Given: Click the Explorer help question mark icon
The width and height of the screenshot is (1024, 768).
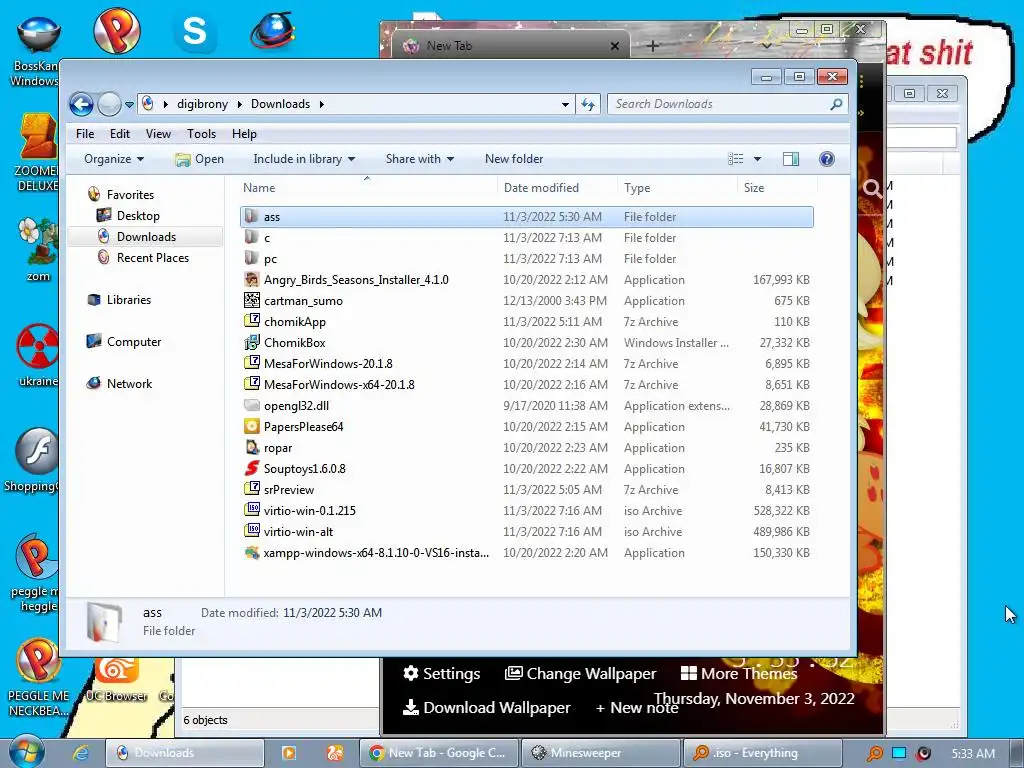Looking at the screenshot, I should 827,159.
